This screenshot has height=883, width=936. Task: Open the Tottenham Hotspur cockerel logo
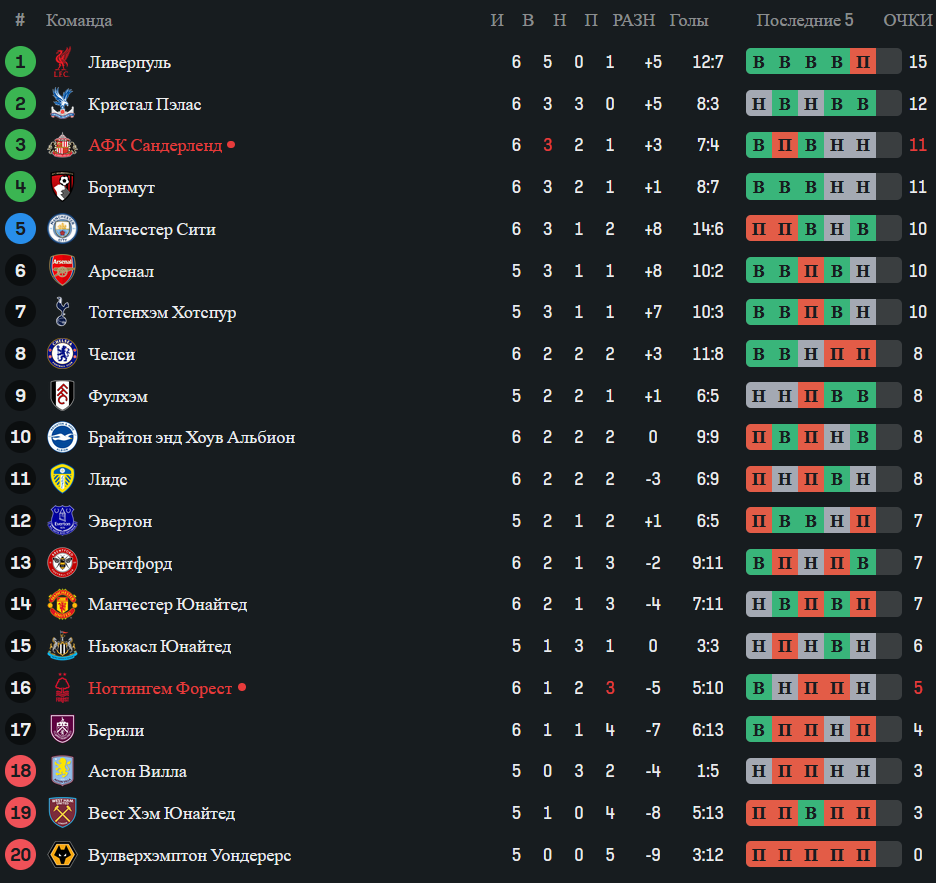point(62,312)
